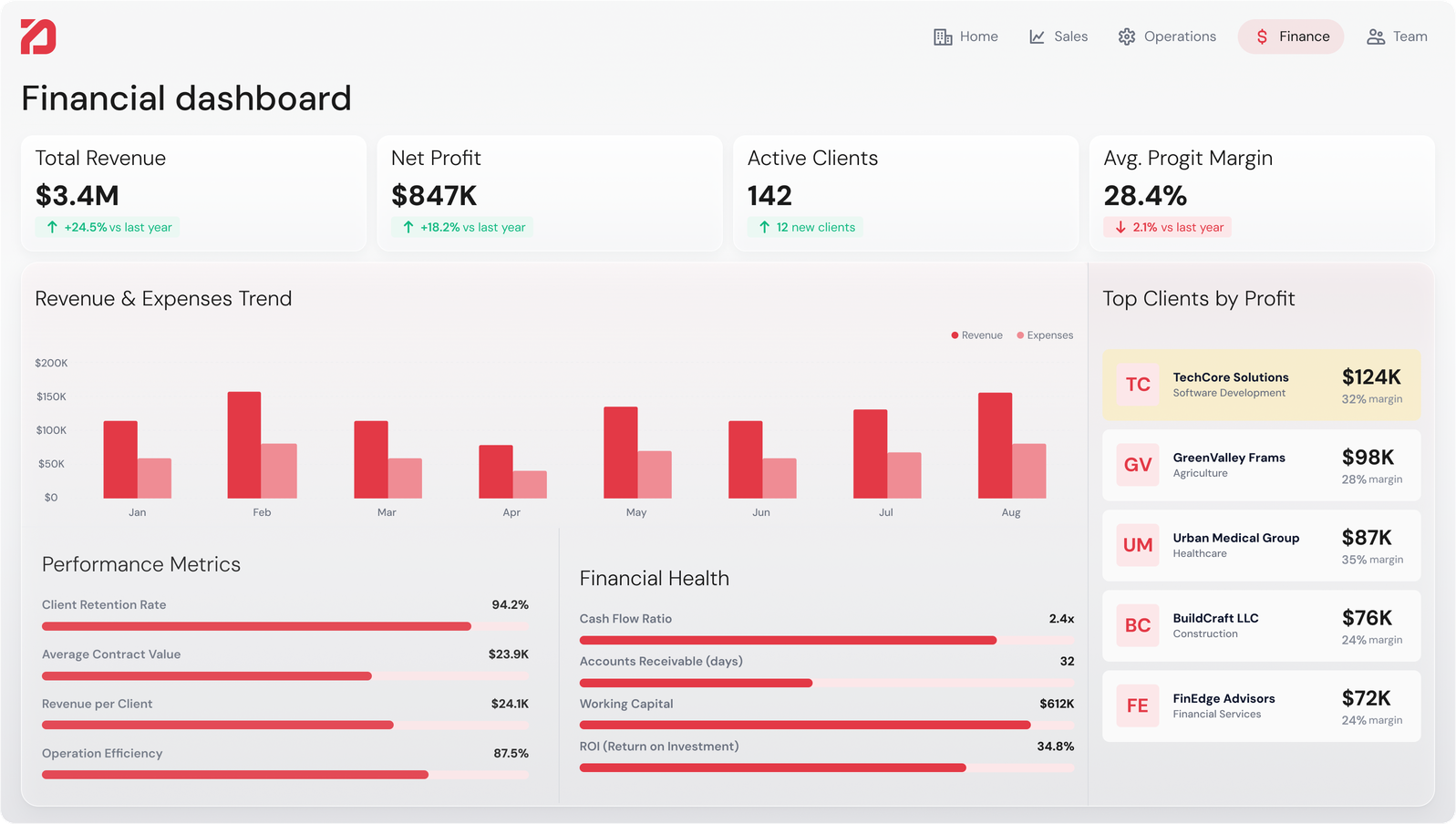Click the $847K Net Profit value

(x=434, y=196)
